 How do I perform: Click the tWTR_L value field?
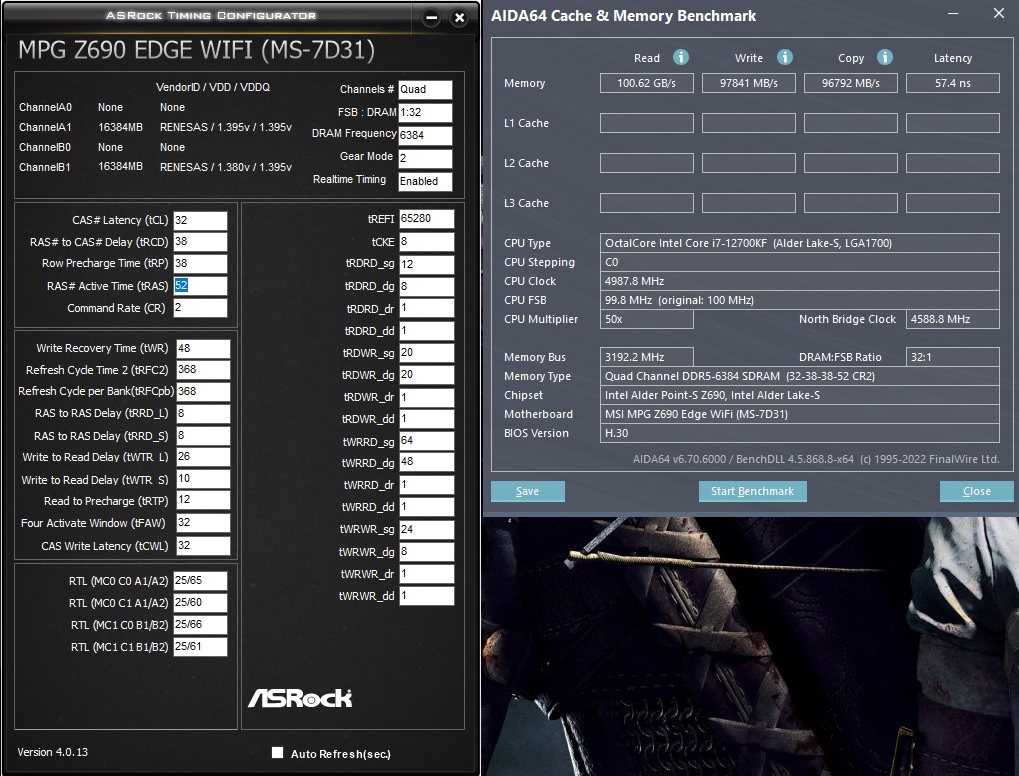pos(203,457)
